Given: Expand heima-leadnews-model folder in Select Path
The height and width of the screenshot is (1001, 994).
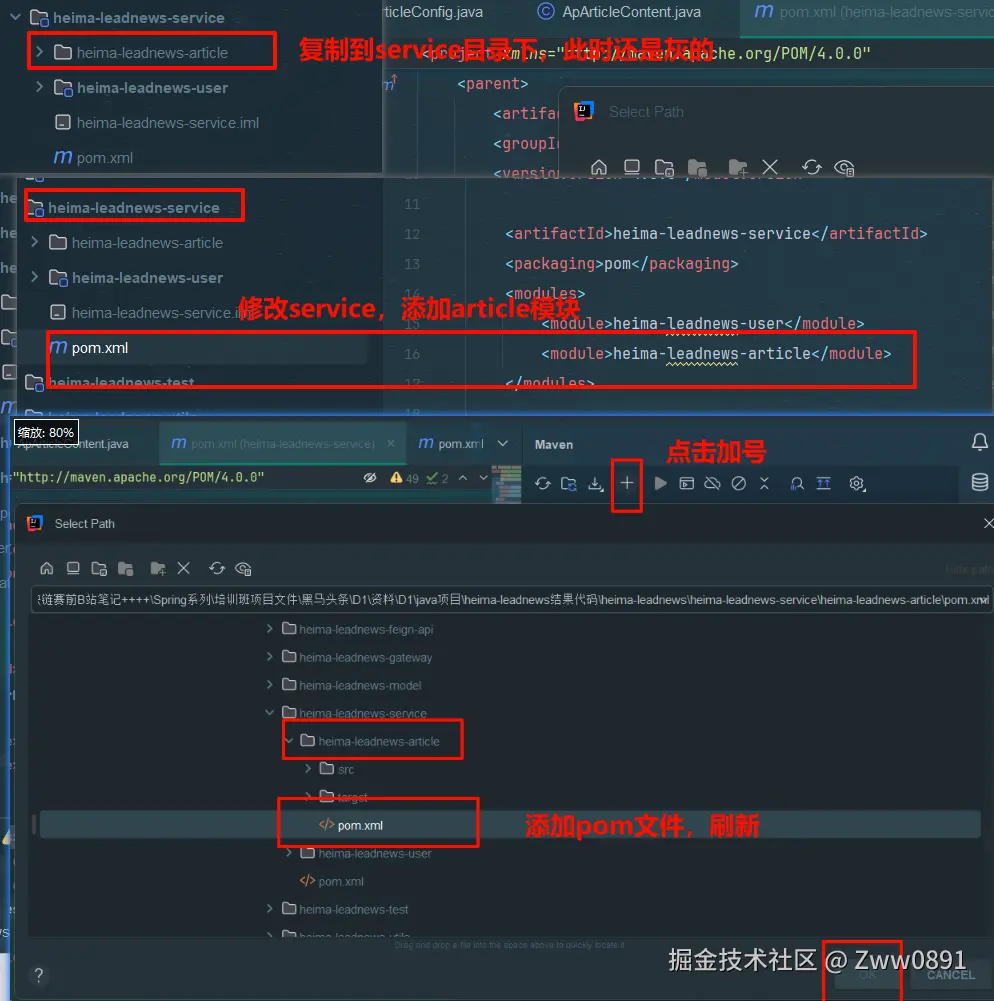Looking at the screenshot, I should tap(269, 684).
